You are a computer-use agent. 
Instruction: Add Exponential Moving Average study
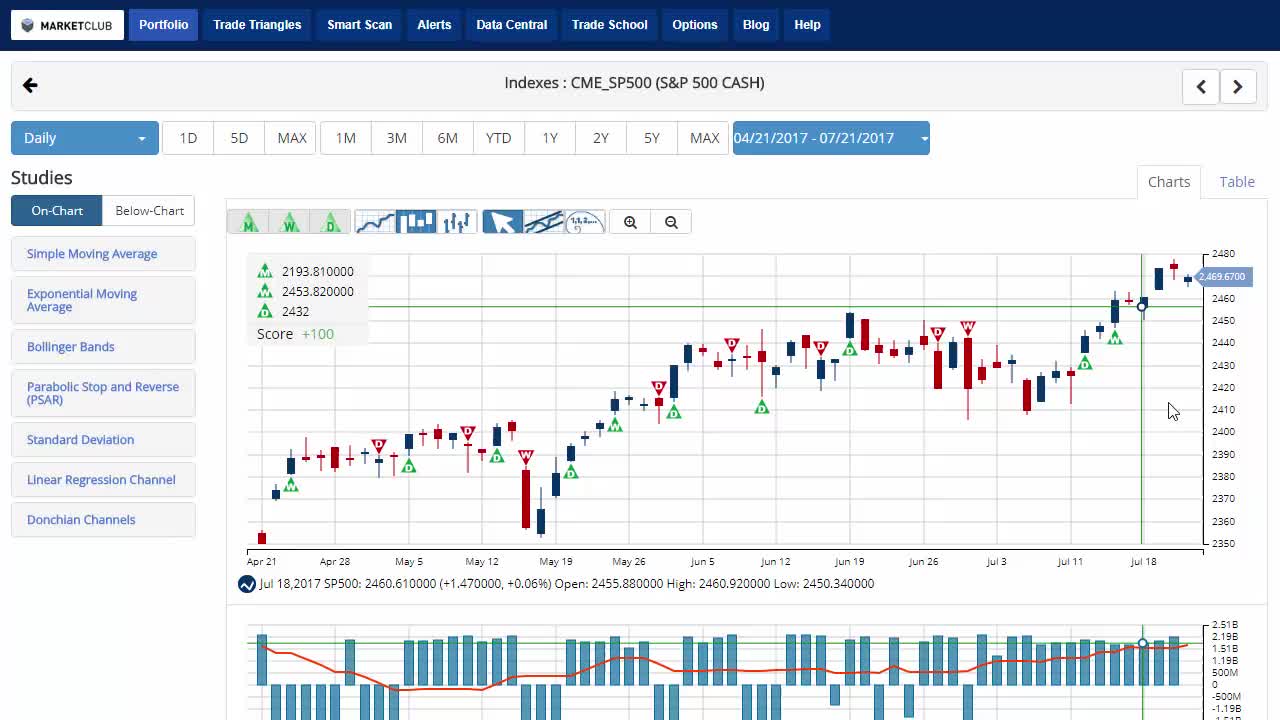(x=103, y=300)
